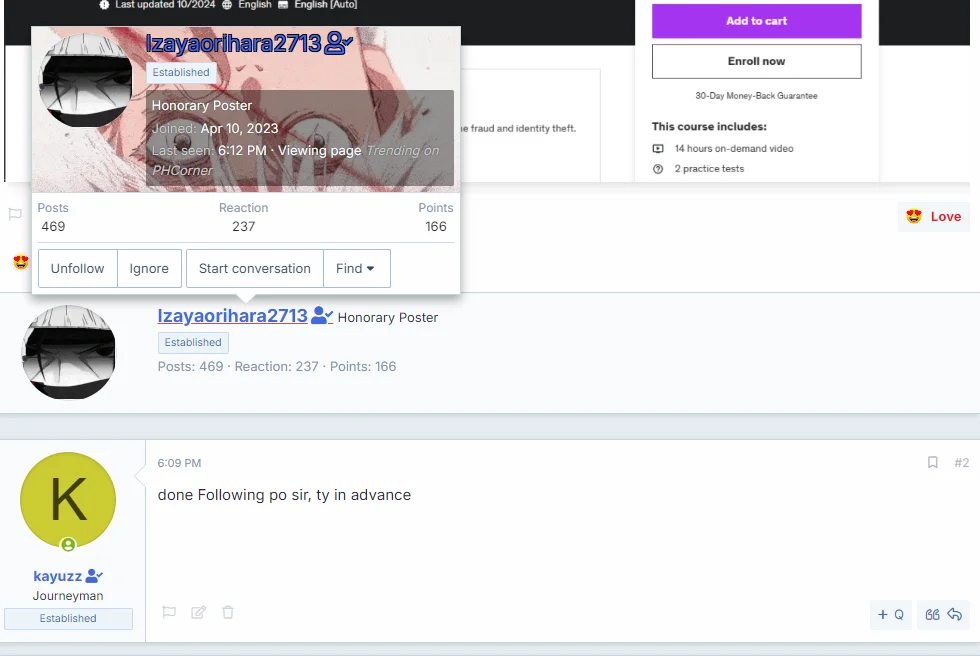Image resolution: width=980 pixels, height=656 pixels.
Task: Click the followed-user icon in the popup header
Action: [x=339, y=43]
